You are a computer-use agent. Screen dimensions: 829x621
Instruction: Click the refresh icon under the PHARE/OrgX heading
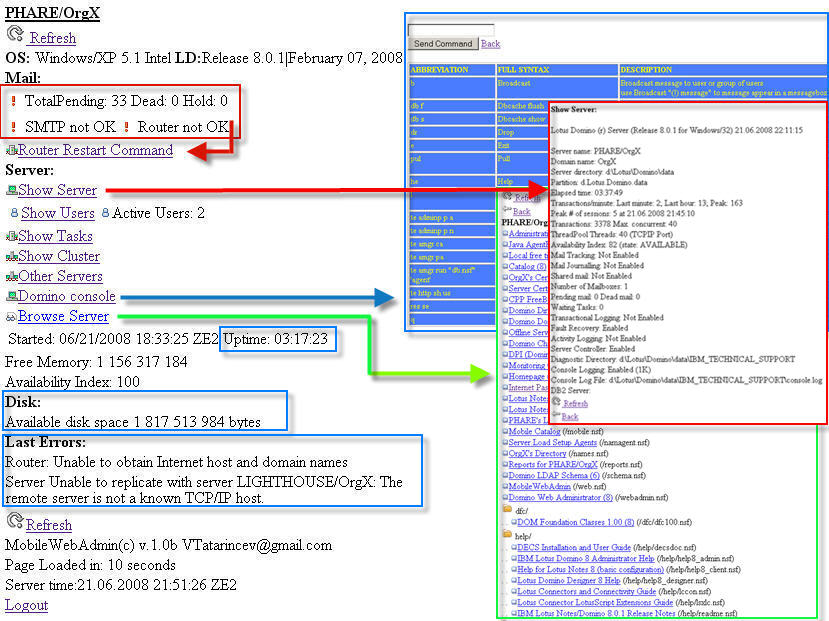tap(15, 34)
